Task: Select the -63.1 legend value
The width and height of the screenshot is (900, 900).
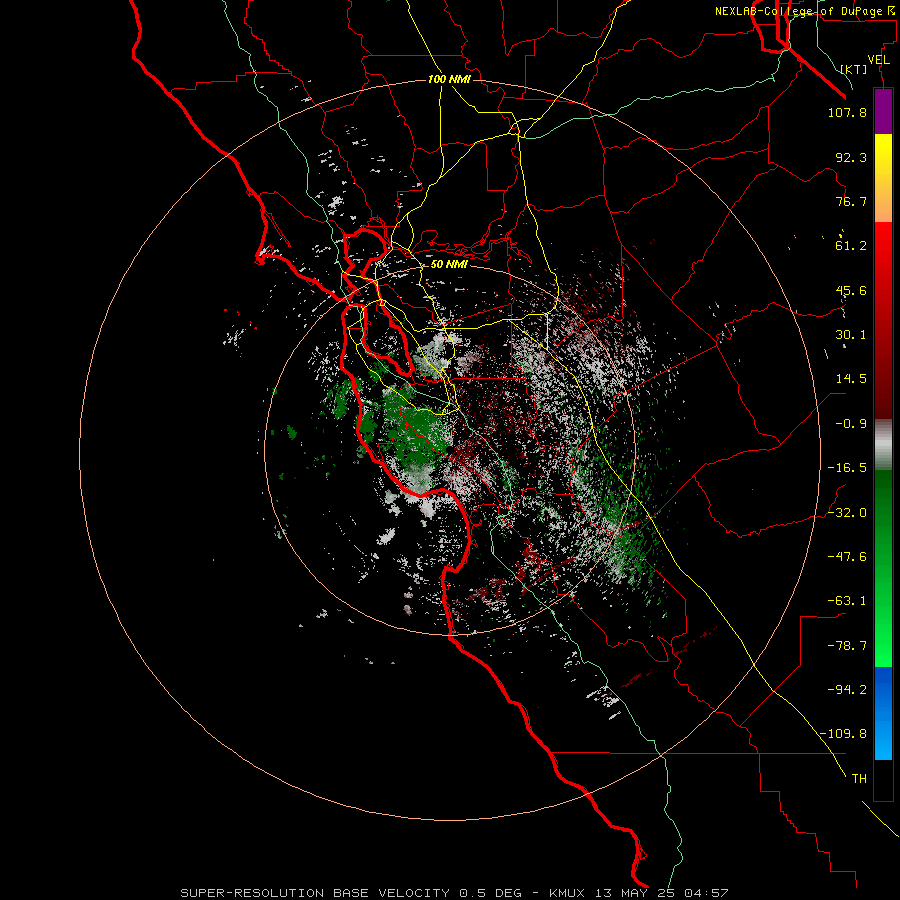Action: tap(847, 601)
